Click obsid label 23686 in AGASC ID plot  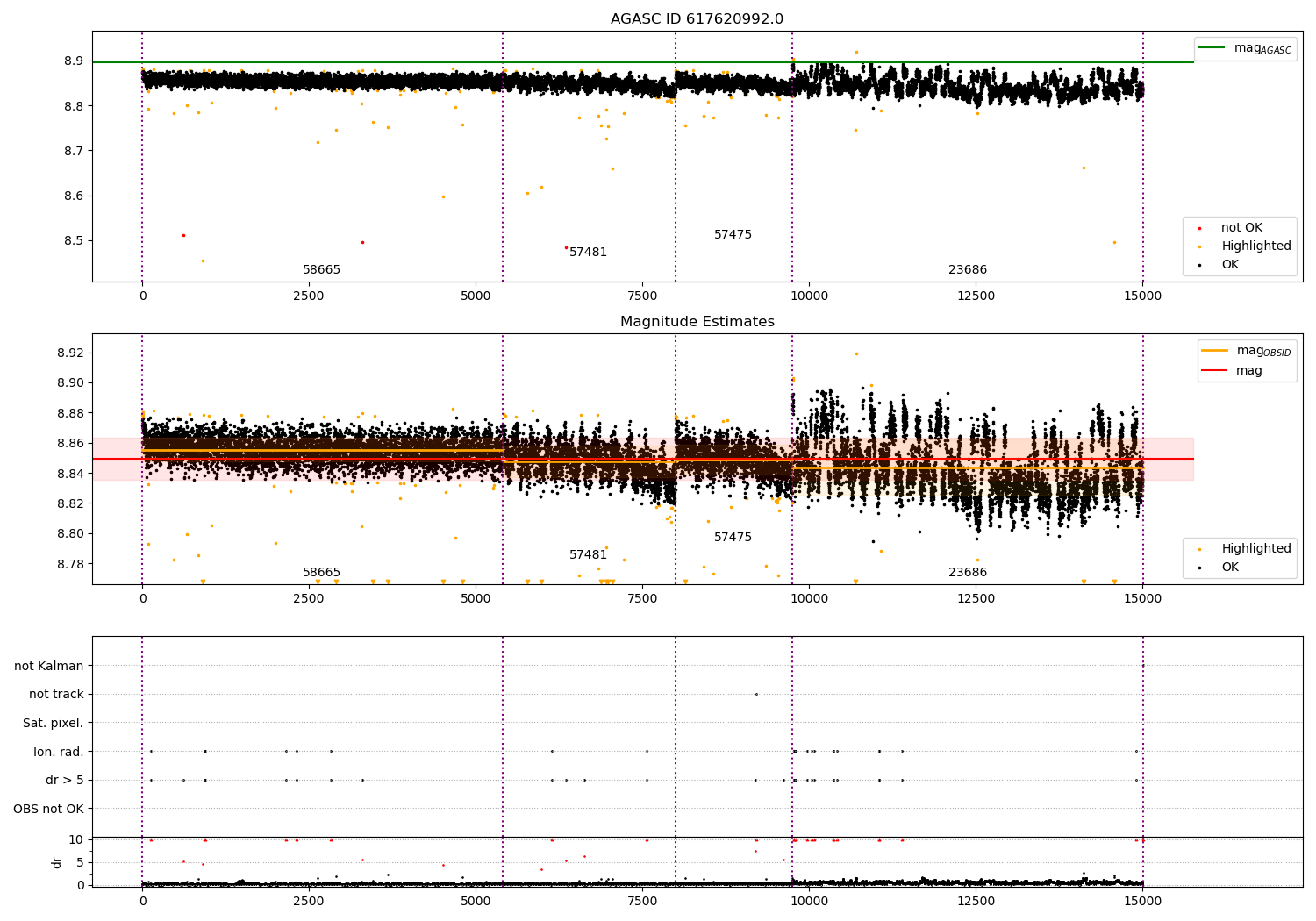coord(967,270)
